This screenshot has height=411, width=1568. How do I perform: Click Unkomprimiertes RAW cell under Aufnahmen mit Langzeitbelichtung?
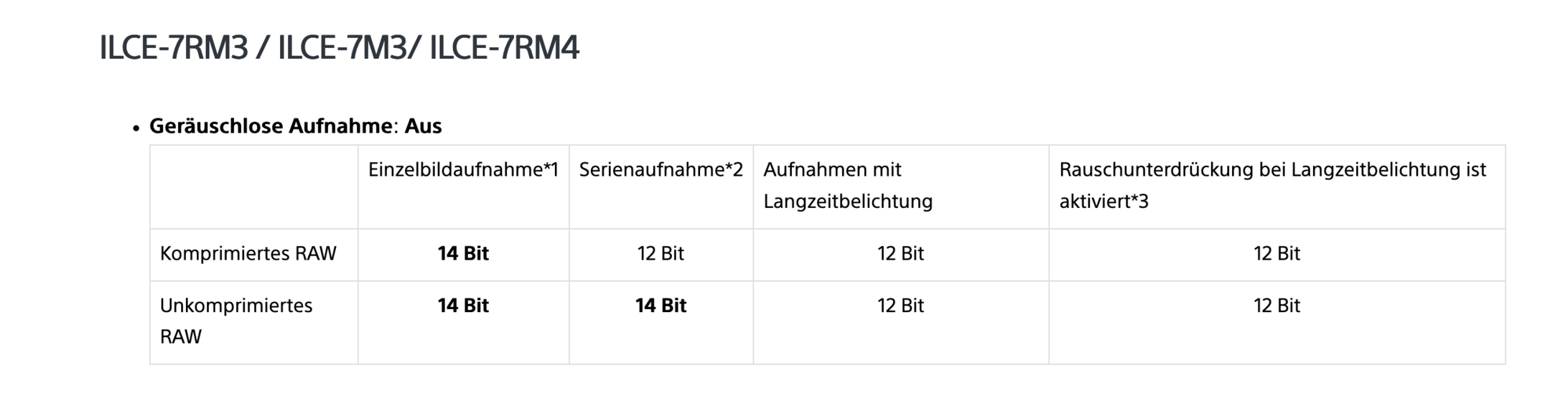pyautogui.click(x=900, y=306)
